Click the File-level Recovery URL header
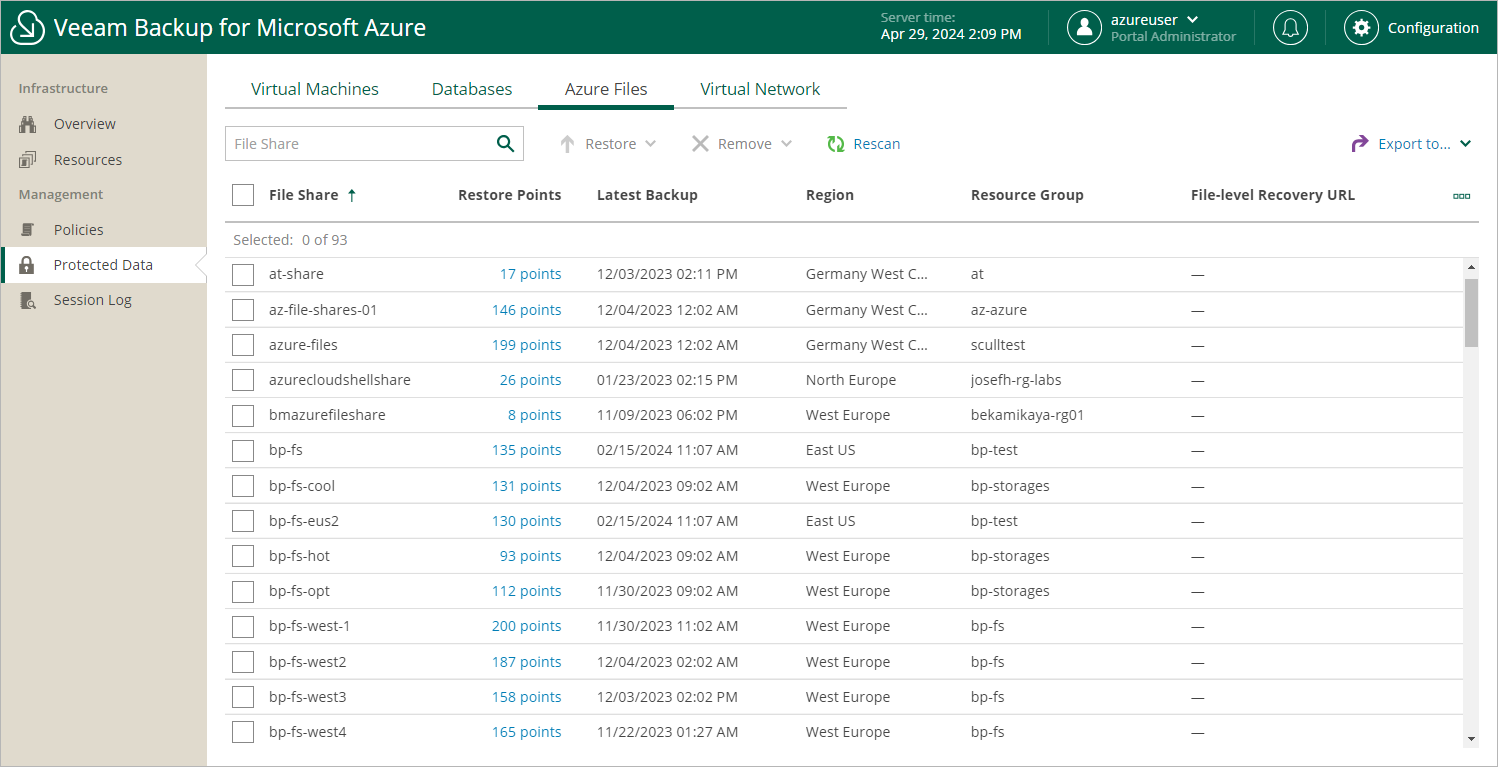 point(1273,195)
